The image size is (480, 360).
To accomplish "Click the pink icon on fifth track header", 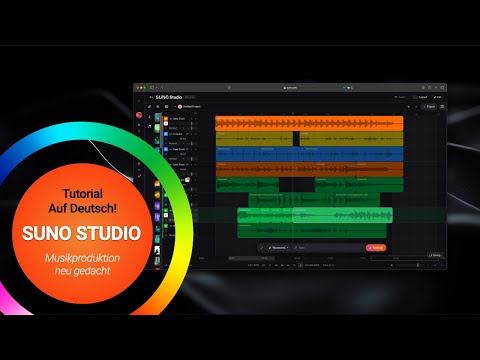I will click(x=187, y=180).
